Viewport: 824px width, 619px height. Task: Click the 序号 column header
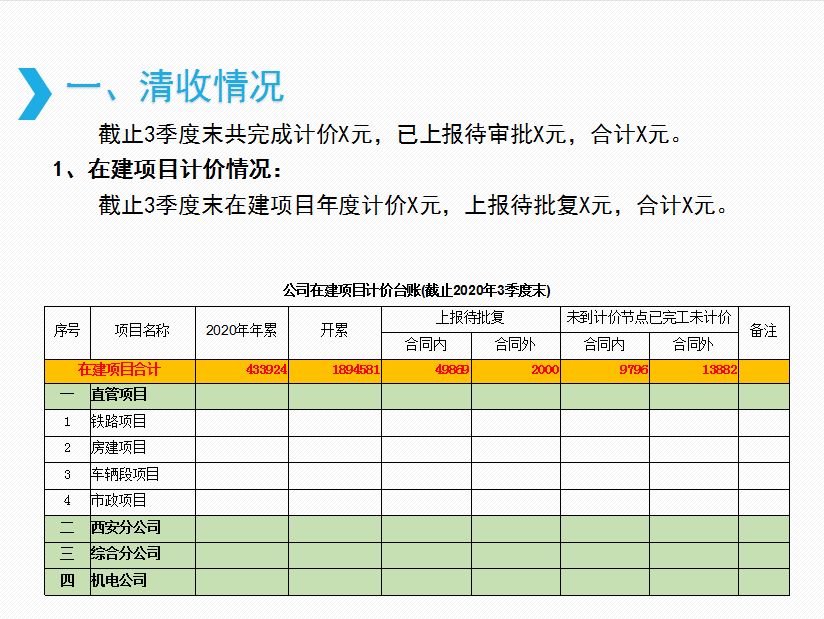coord(67,333)
